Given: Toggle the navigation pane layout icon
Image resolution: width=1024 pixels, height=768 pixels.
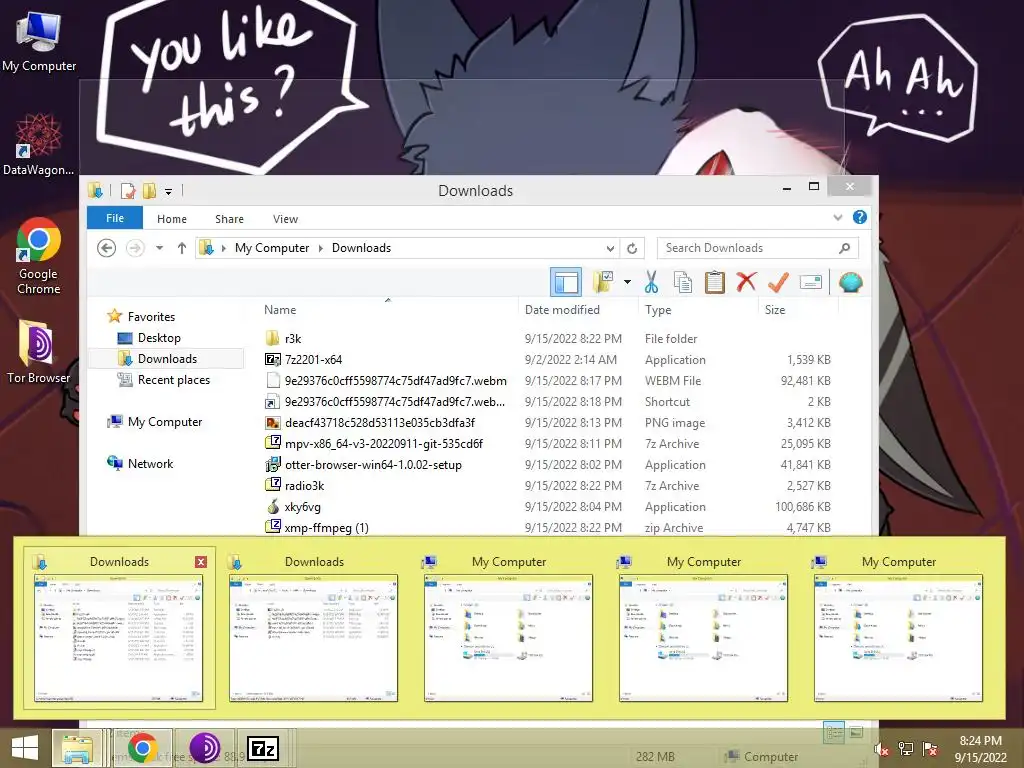Looking at the screenshot, I should coord(566,282).
